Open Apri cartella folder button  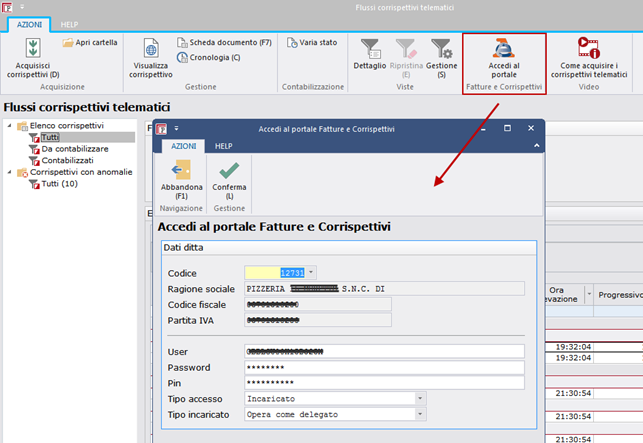(89, 43)
